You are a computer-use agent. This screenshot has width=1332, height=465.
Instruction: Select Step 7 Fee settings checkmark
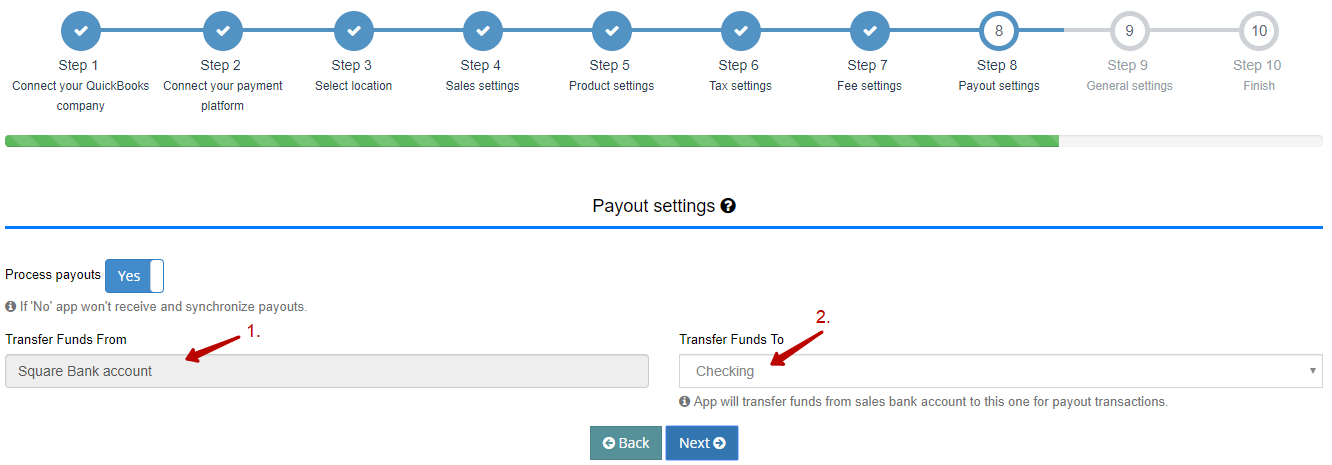(x=870, y=31)
